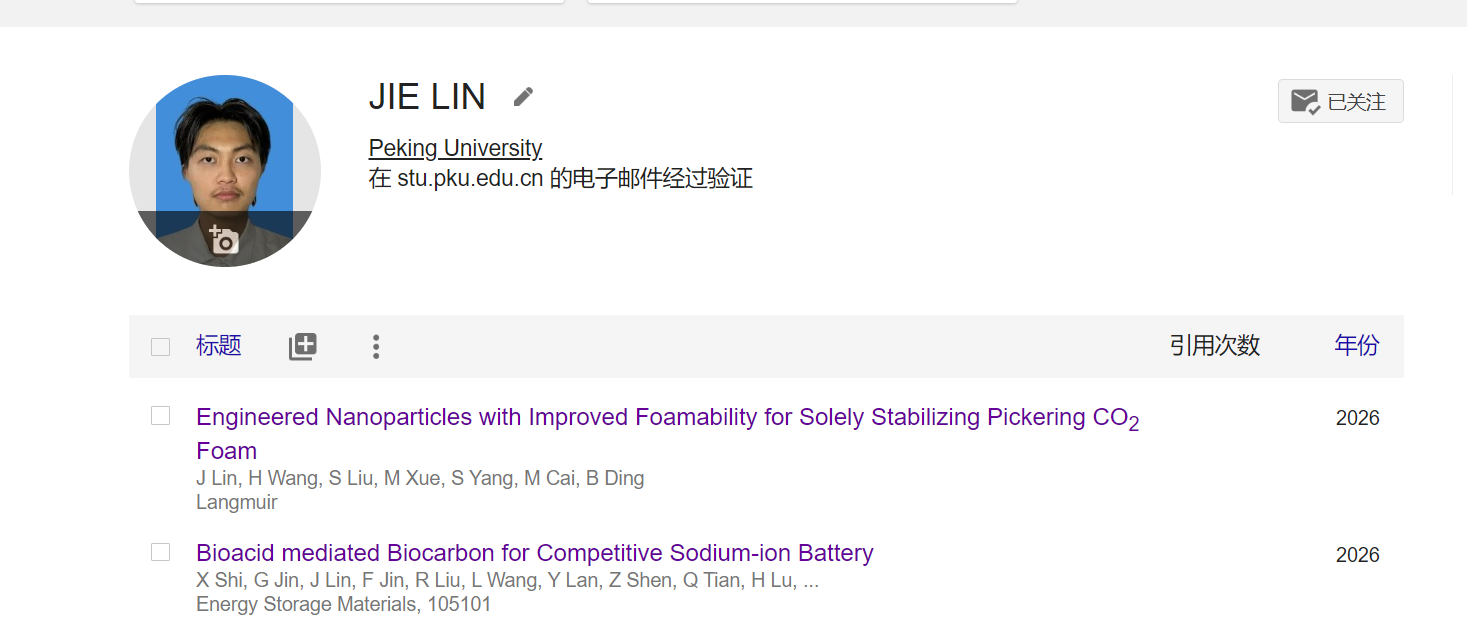Click the 引用次数 column header
Viewport: 1467px width, 618px height.
[1215, 346]
